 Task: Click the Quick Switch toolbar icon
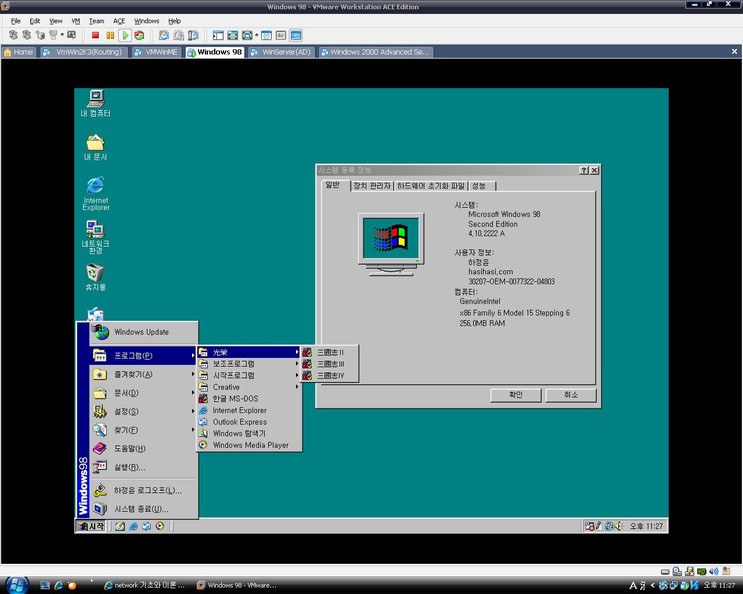tap(247, 35)
